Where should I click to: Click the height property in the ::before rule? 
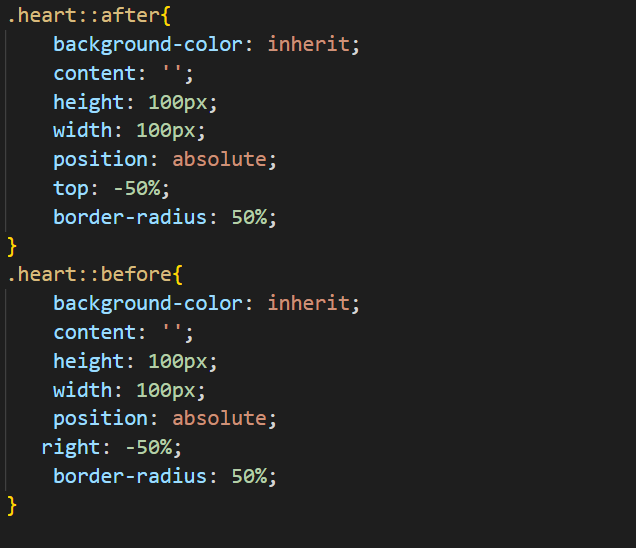(x=89, y=362)
